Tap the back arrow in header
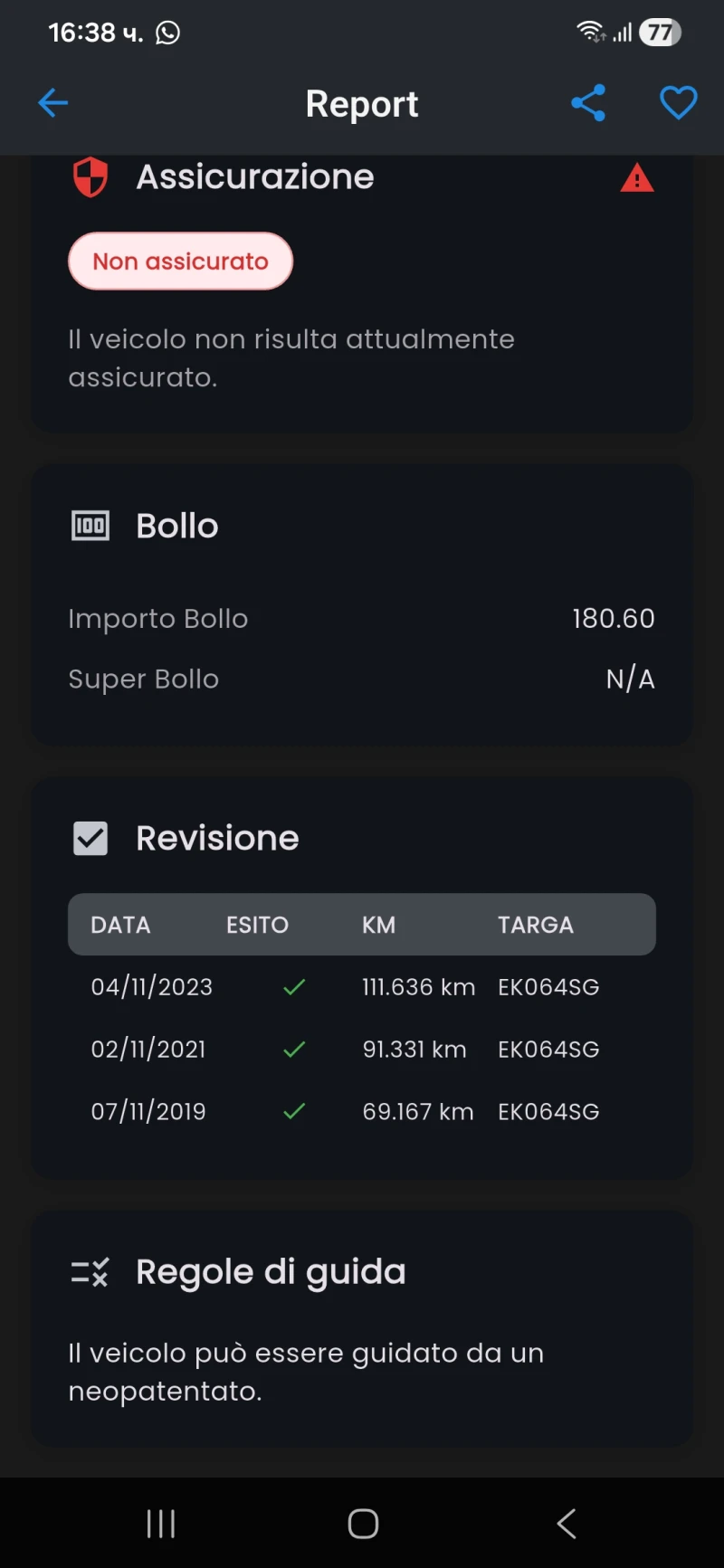 [x=53, y=103]
